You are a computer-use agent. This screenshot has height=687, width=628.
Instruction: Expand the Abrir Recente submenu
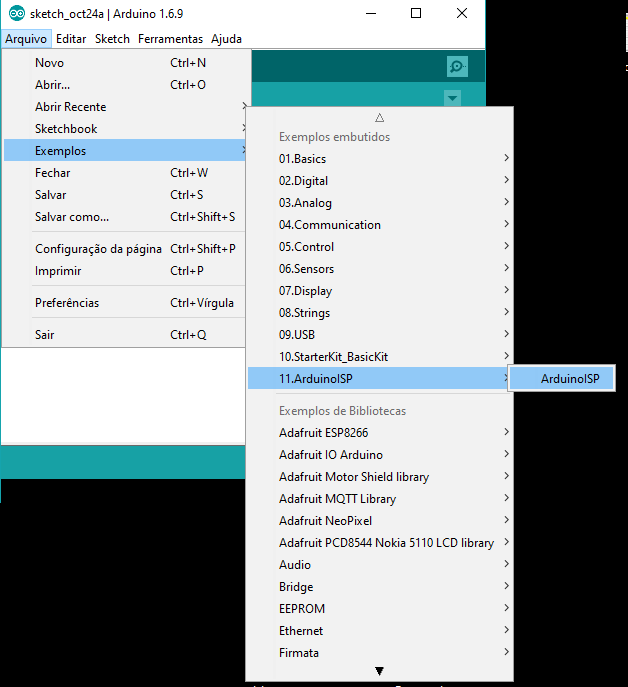124,106
